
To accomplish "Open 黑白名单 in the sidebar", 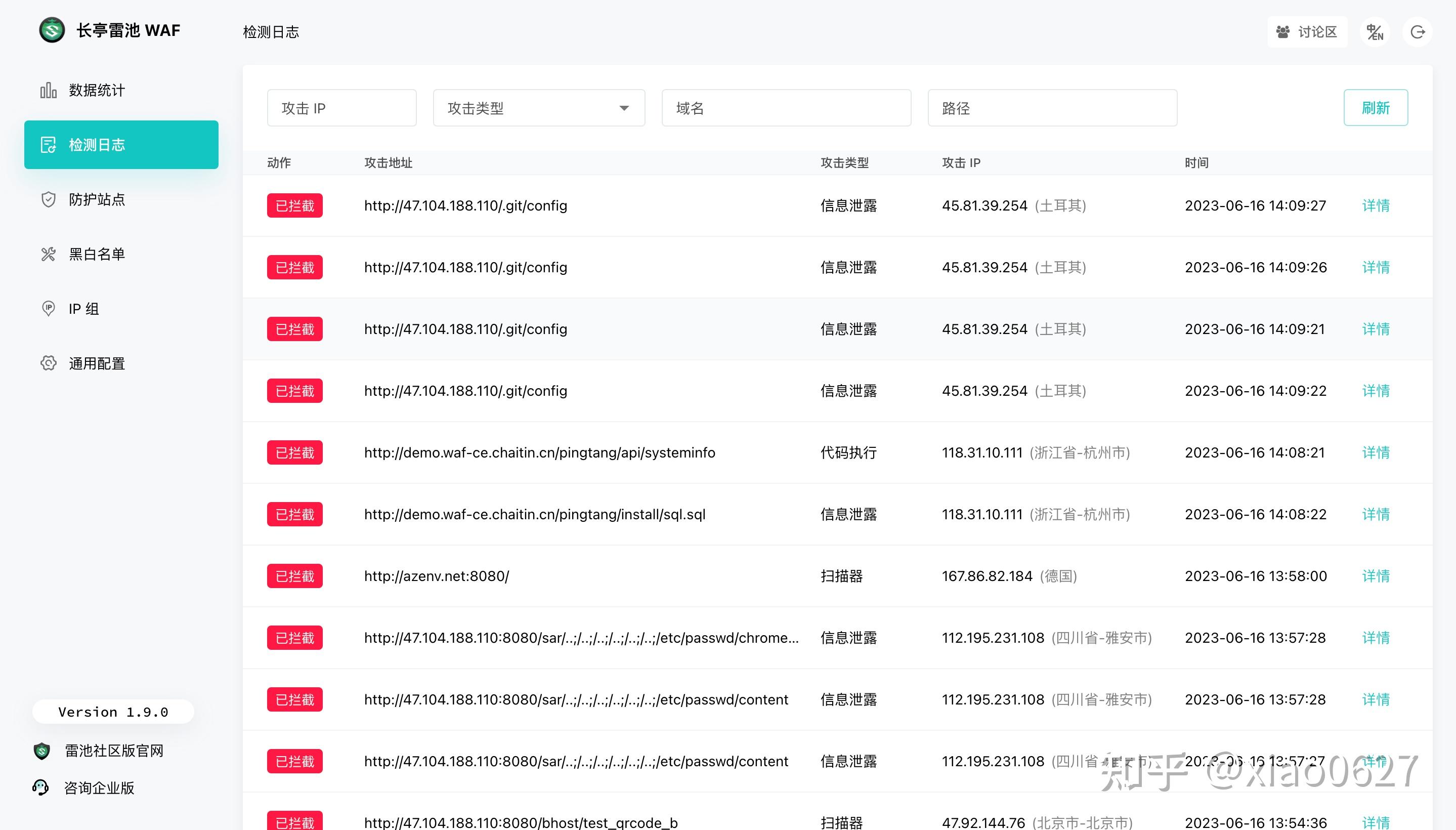I will [x=121, y=254].
